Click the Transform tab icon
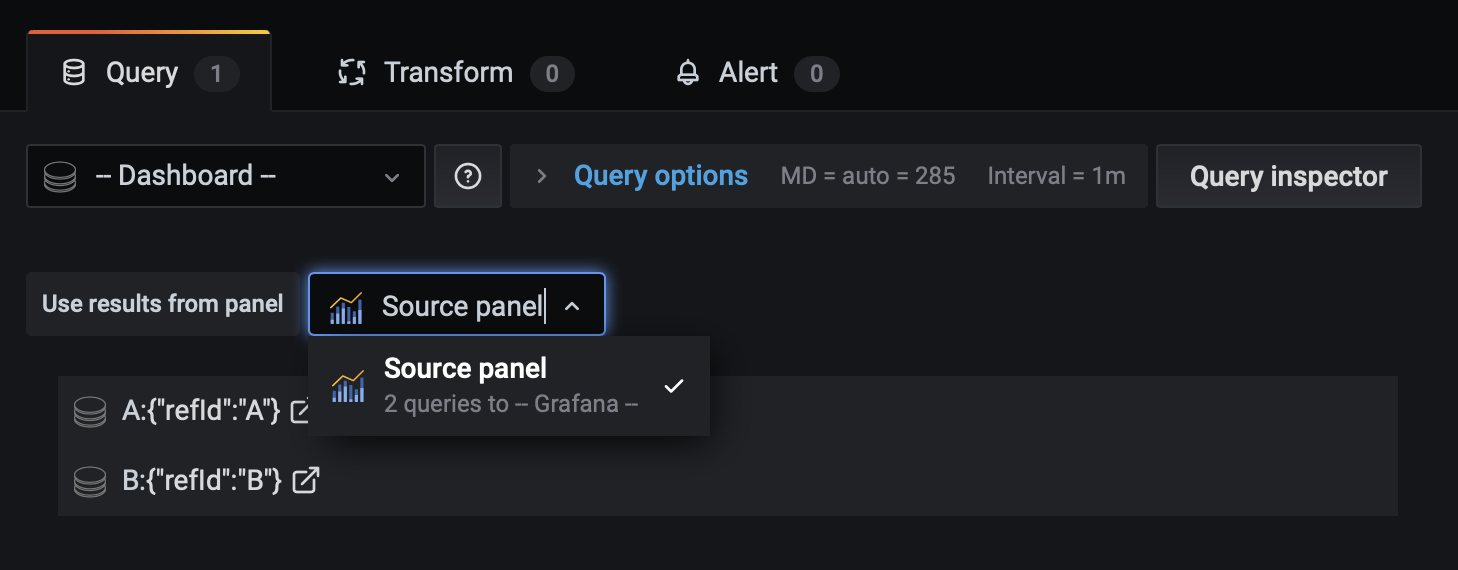 tap(352, 73)
